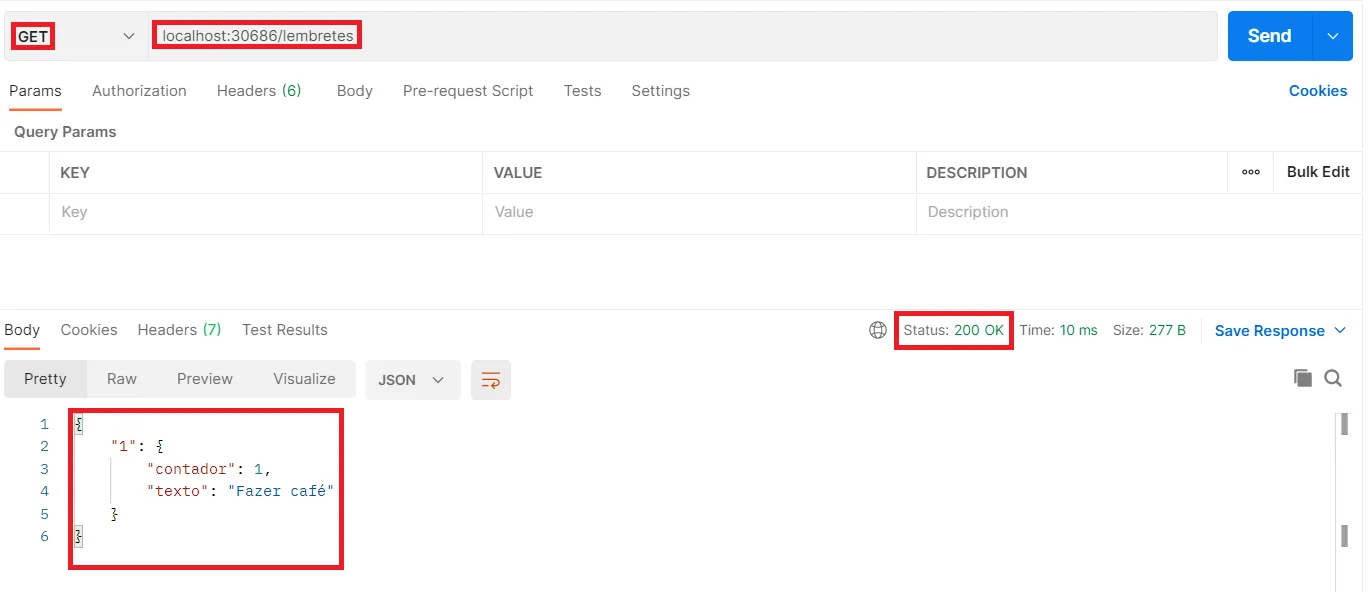Viewport: 1369px width, 592px height.
Task: Select the Preview view
Action: point(205,379)
